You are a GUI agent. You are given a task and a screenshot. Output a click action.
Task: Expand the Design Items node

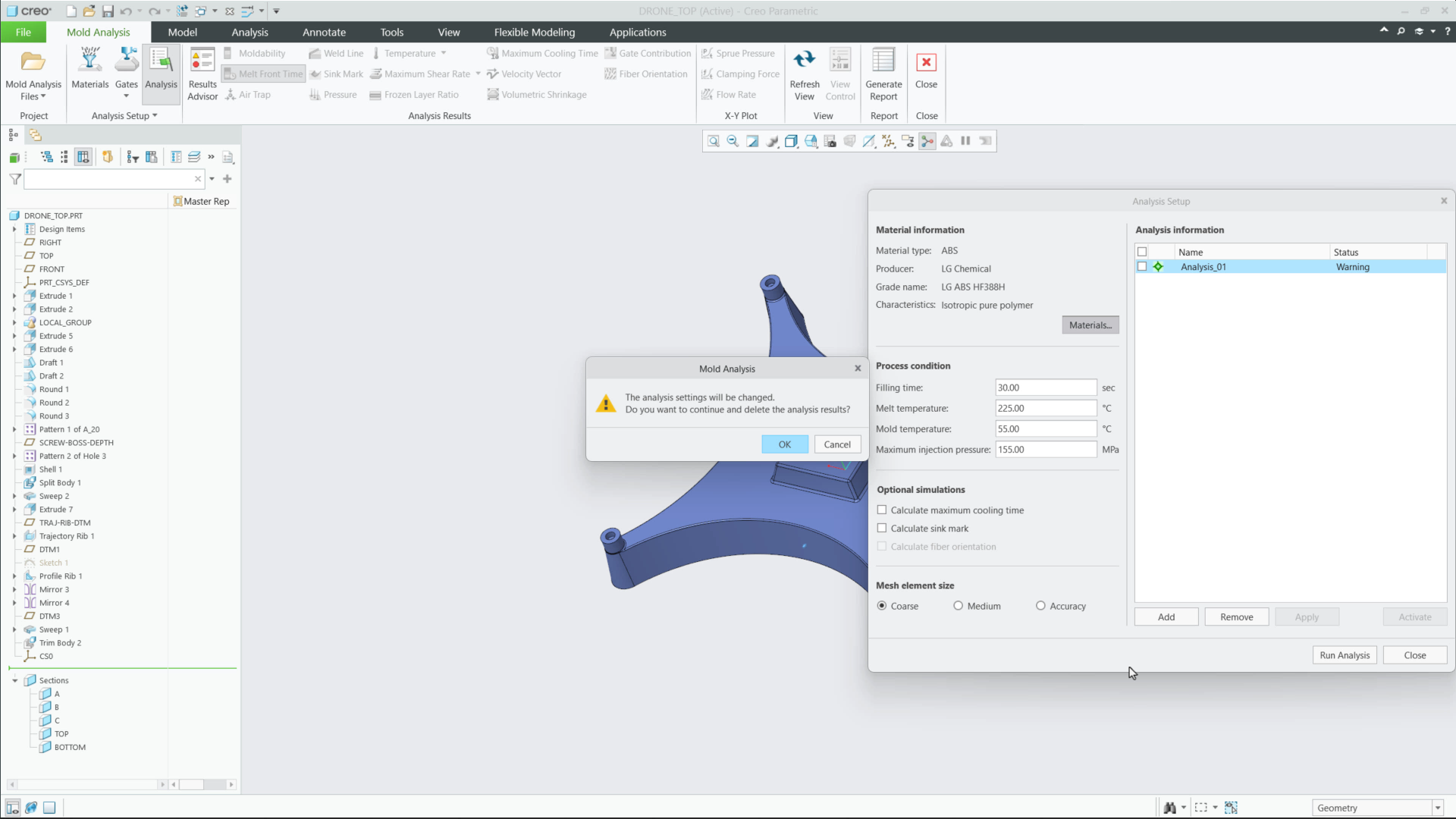click(14, 229)
